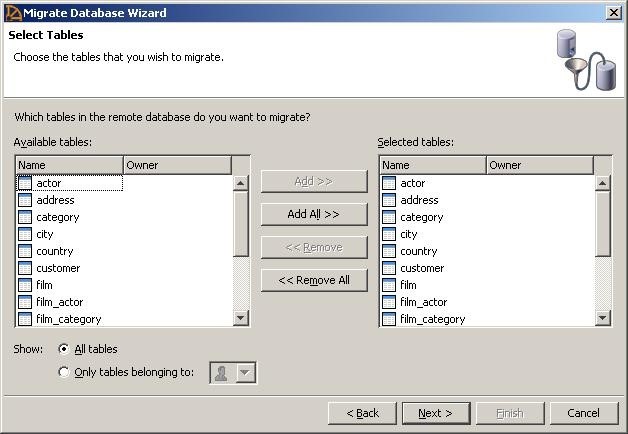
Task: Click the actor table icon in Available tables
Action: point(25,183)
